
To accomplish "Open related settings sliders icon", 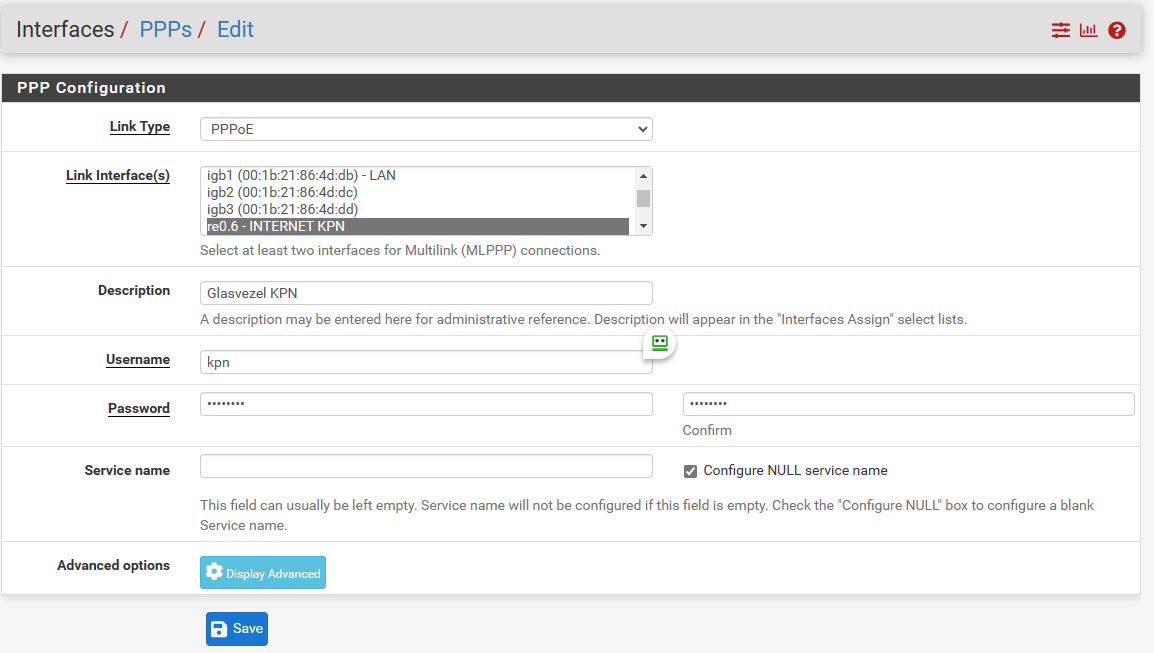I will click(1061, 30).
